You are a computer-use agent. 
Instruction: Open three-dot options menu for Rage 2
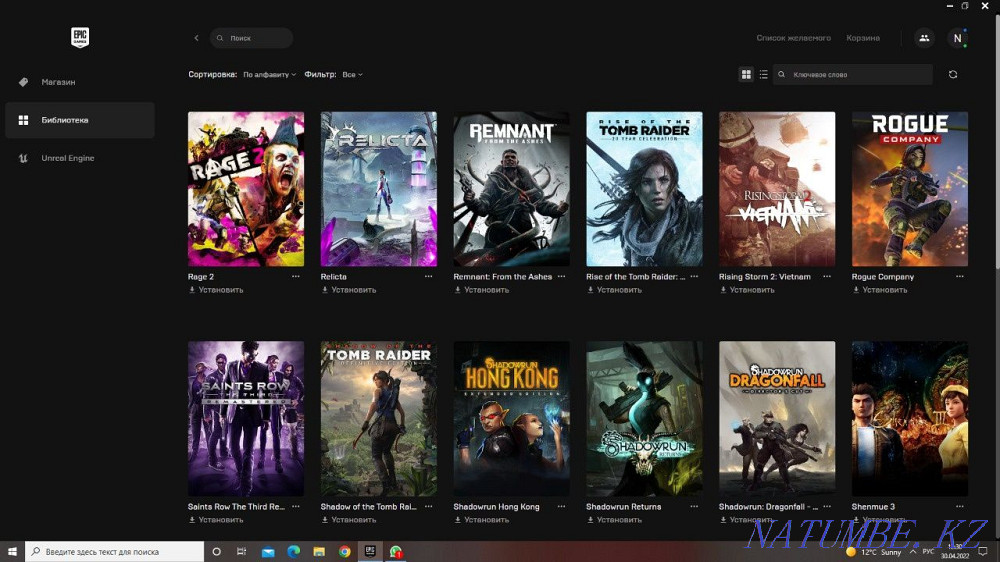tap(296, 276)
